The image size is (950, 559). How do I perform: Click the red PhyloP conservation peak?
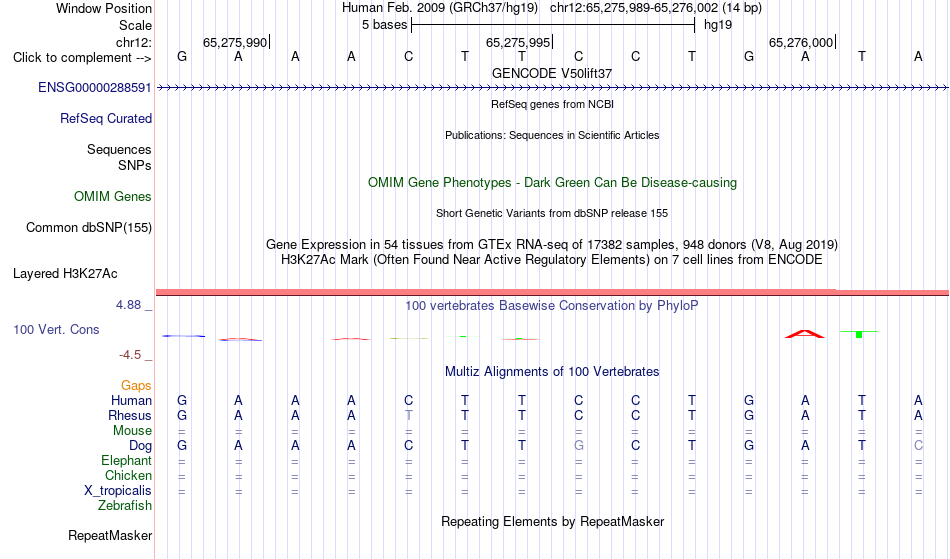(805, 334)
